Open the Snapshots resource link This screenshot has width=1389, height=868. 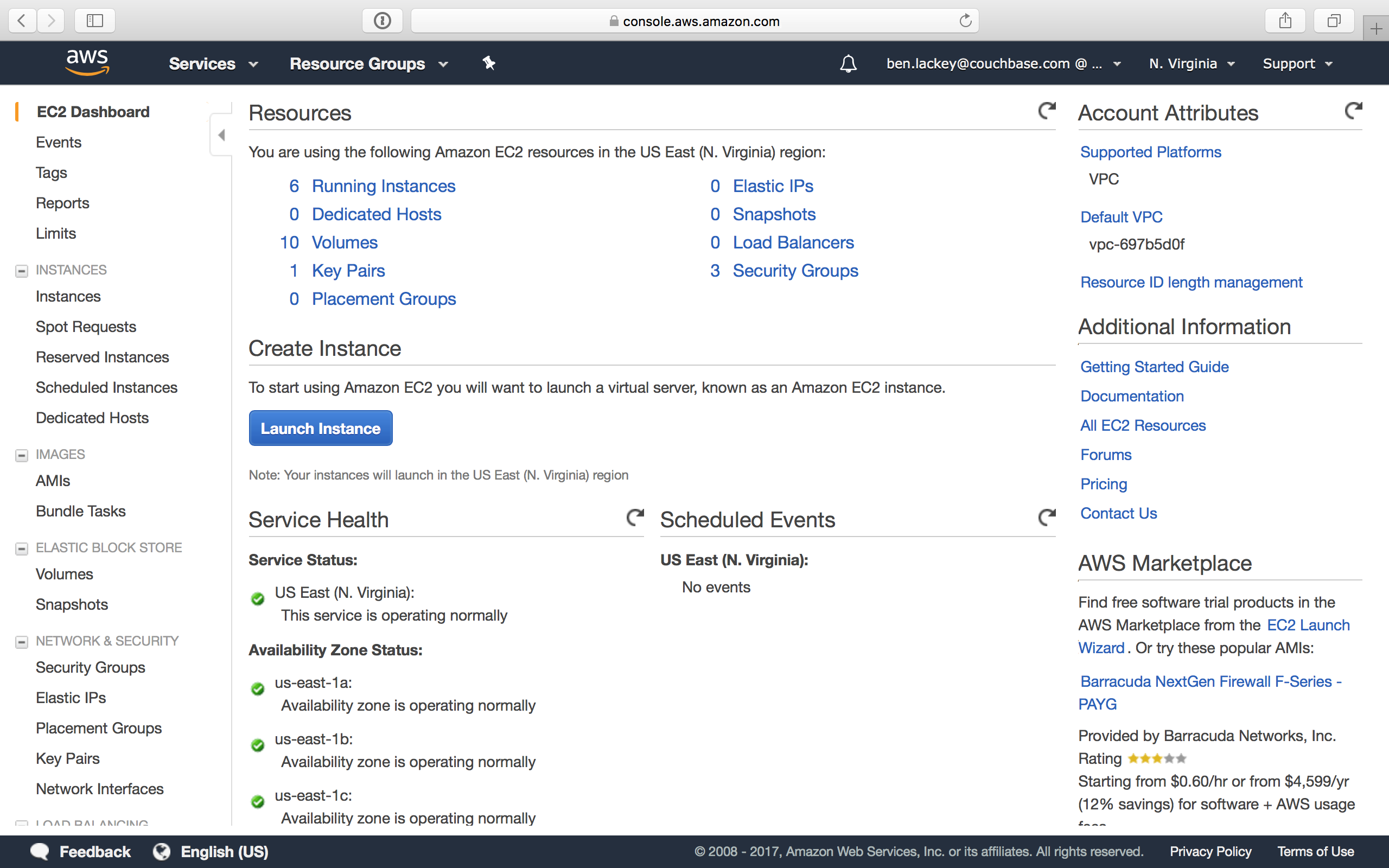[x=774, y=214]
